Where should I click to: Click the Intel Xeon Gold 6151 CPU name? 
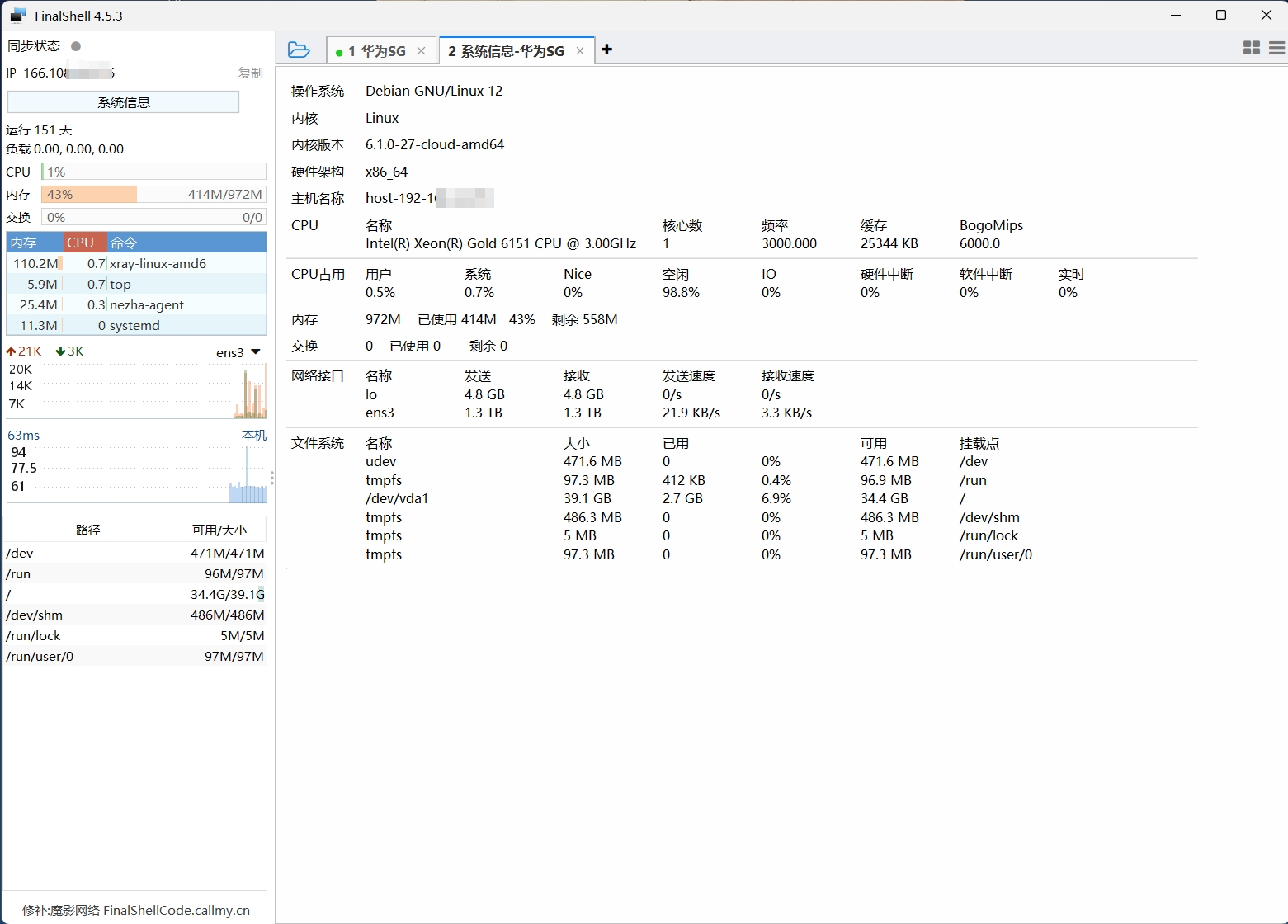tap(501, 243)
